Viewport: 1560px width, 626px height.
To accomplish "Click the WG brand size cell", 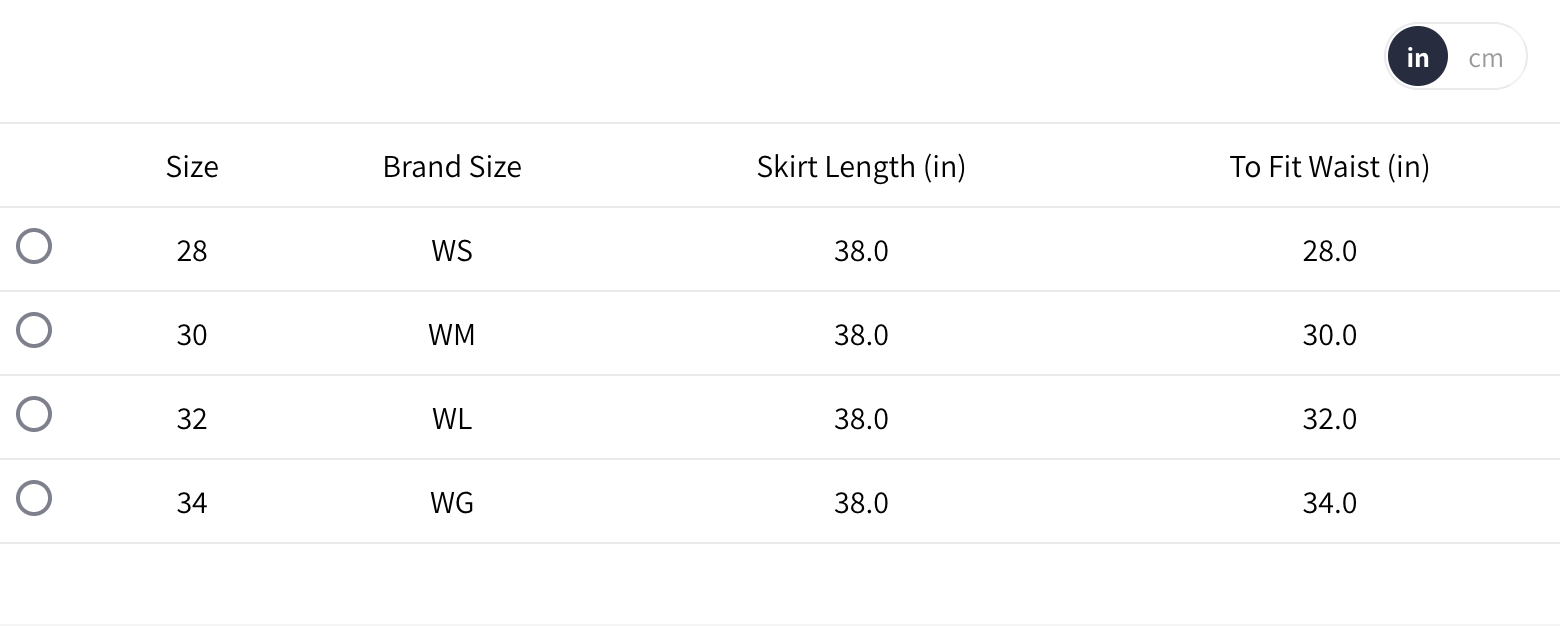I will [452, 502].
